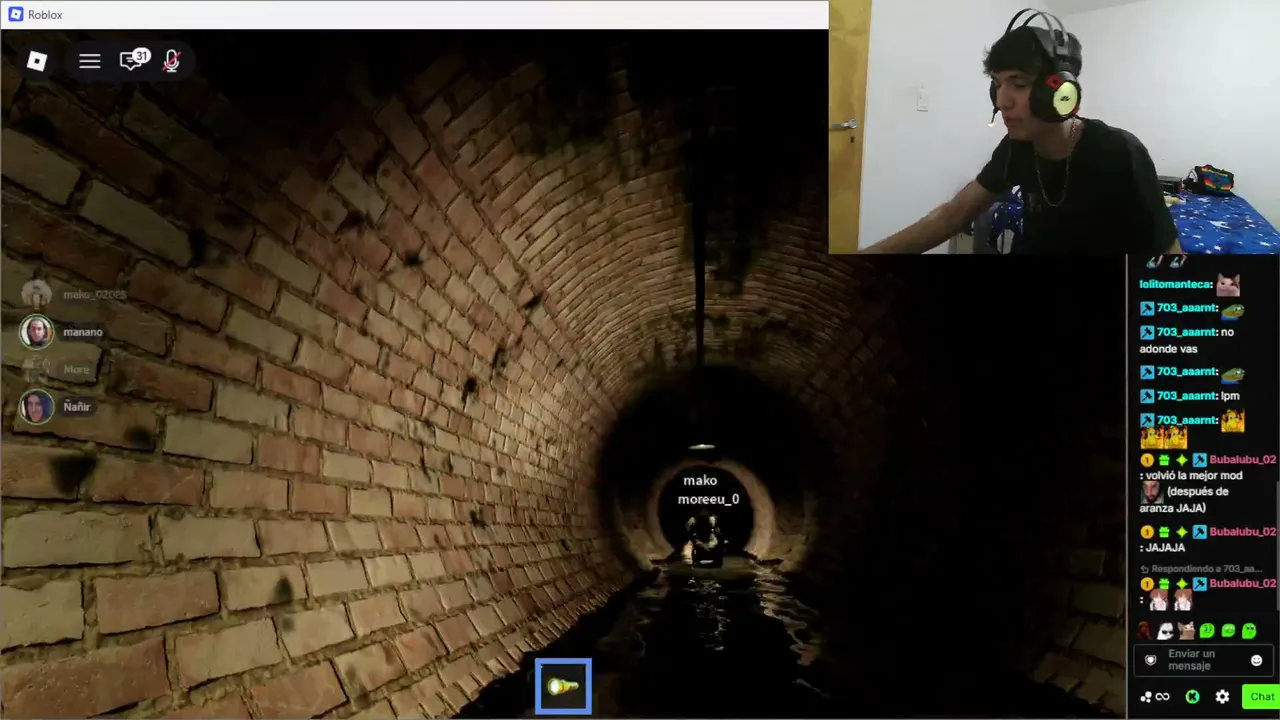
Task: Click the 'manano' player name label
Action: [x=83, y=332]
